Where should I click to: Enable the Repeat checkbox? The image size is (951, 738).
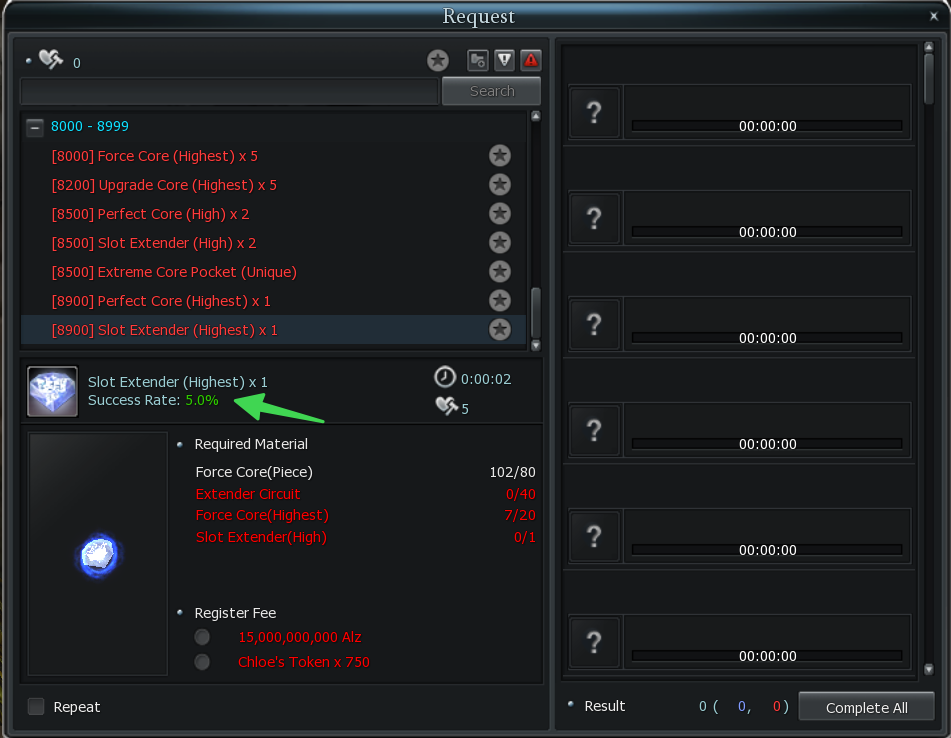click(x=36, y=706)
